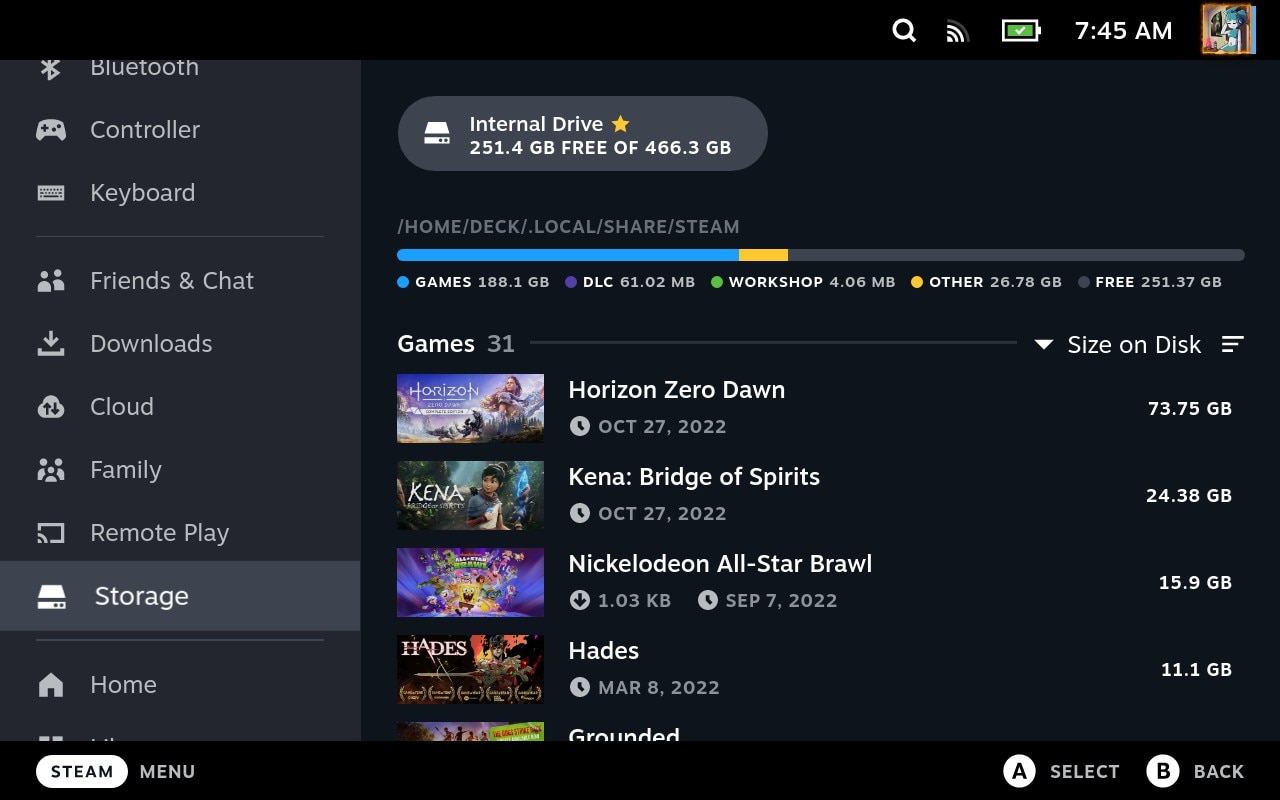The image size is (1280, 800).
Task: Check the wireless network signal icon
Action: coord(957,31)
